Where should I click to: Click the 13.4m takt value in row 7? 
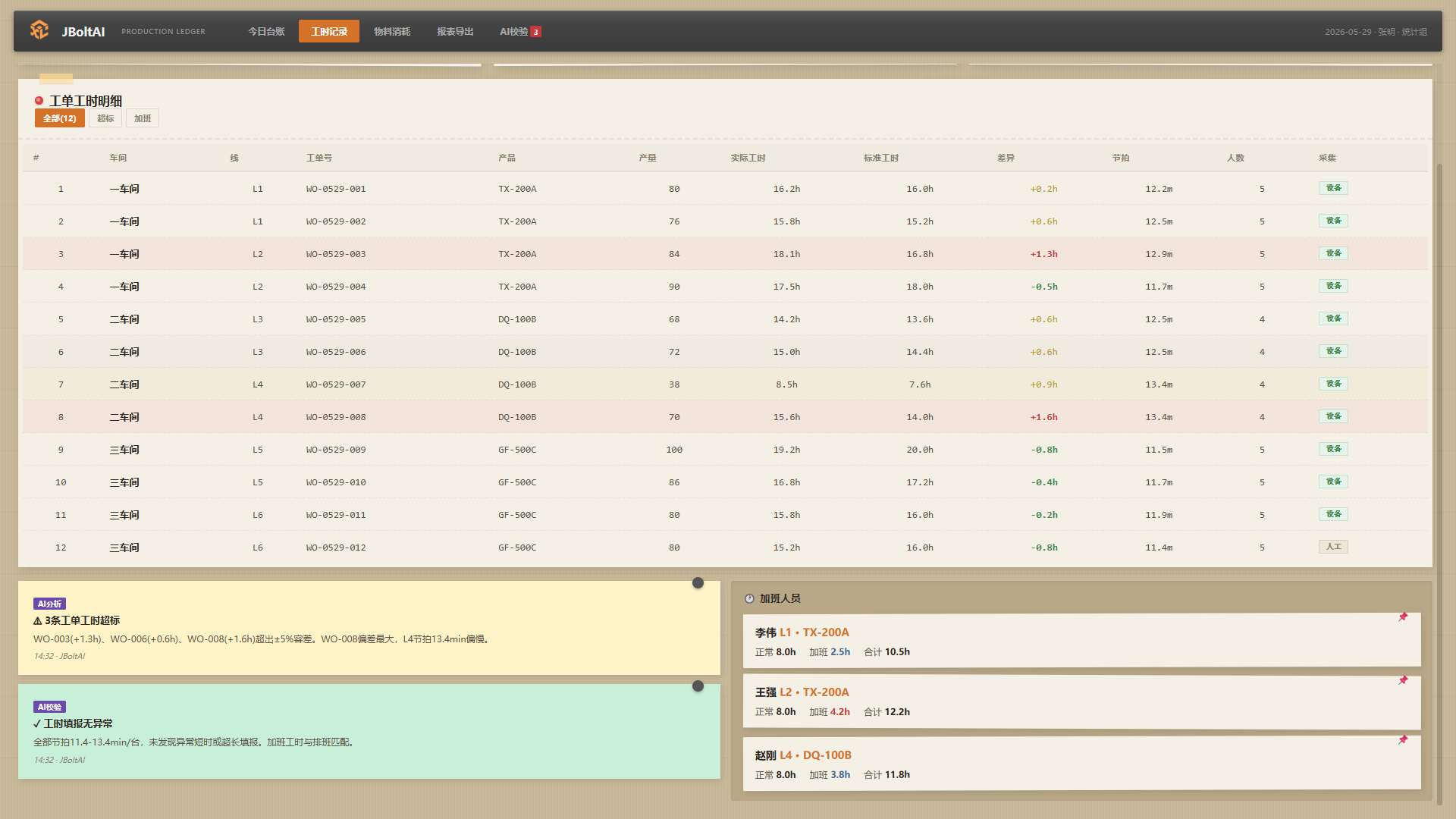click(1159, 384)
